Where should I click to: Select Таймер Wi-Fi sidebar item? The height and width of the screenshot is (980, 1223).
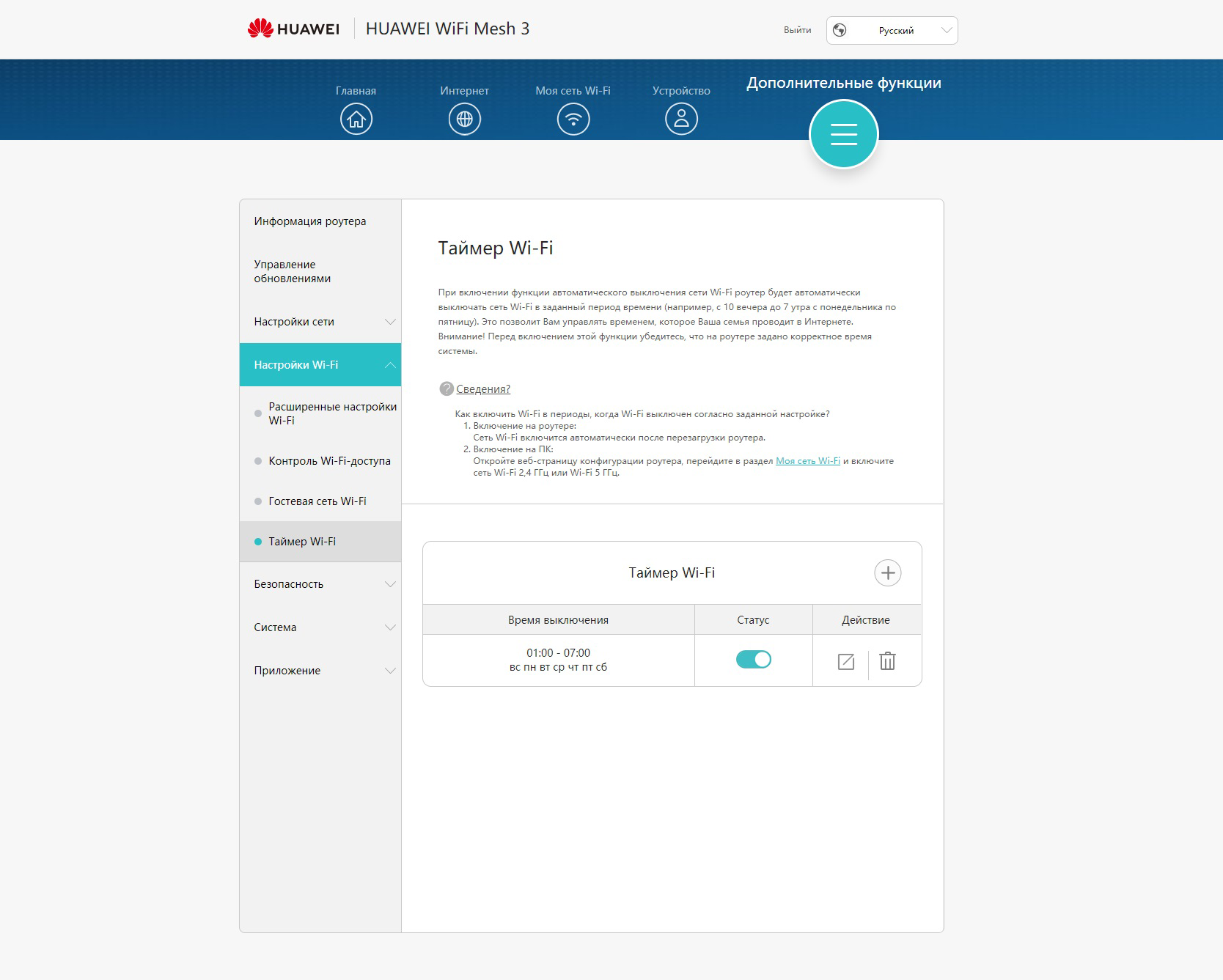point(320,542)
